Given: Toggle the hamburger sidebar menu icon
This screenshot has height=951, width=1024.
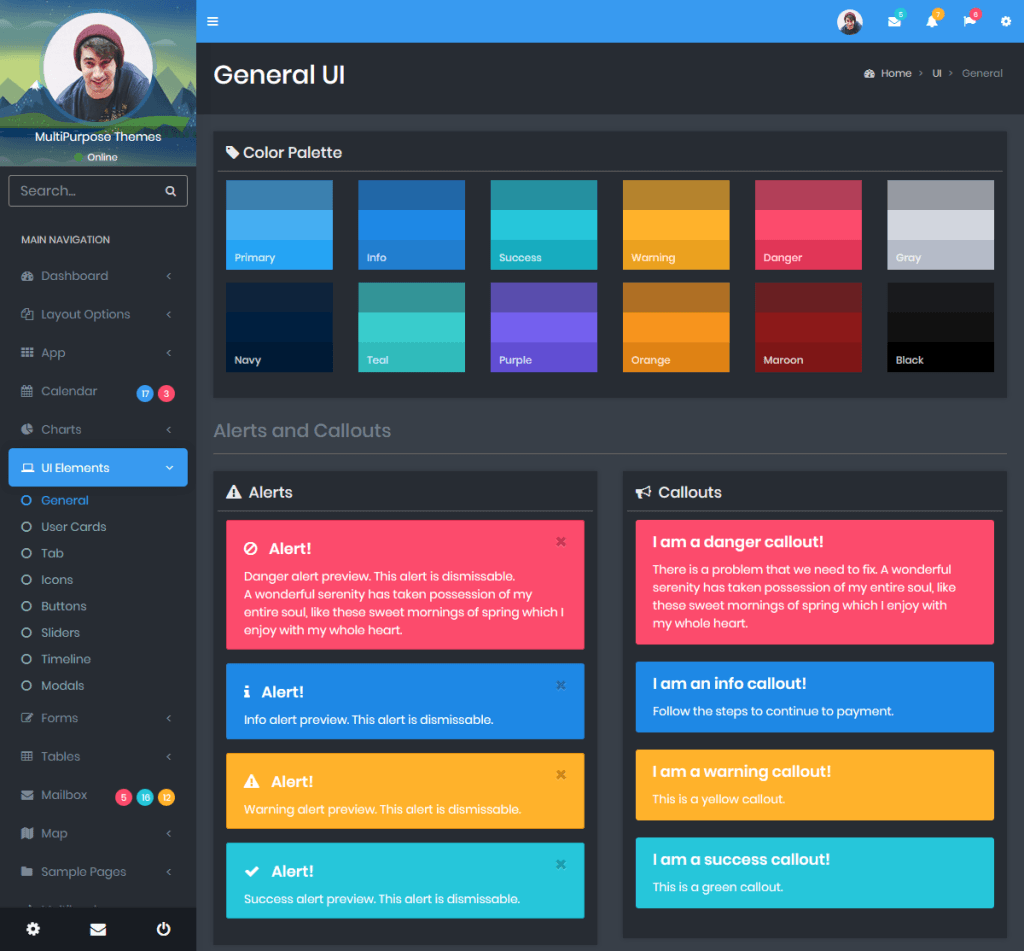Looking at the screenshot, I should (x=212, y=22).
